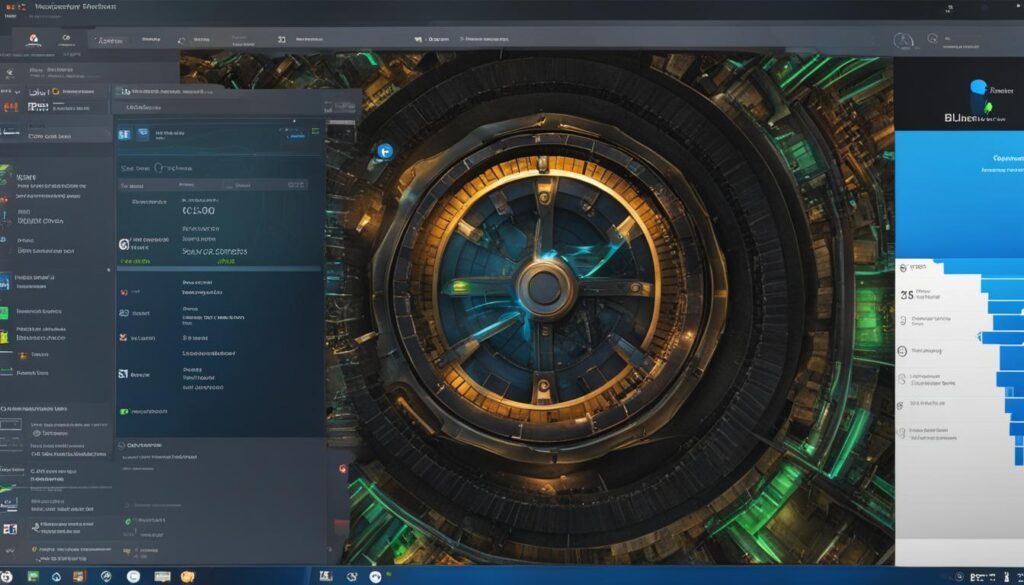Click the blue circular arrow button over the artwork
Image resolution: width=1024 pixels, height=585 pixels.
coord(385,151)
